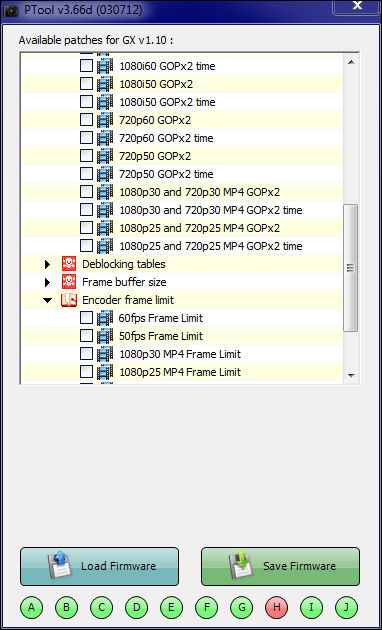Select settings slot D
This screenshot has width=382, height=630.
coord(137,607)
